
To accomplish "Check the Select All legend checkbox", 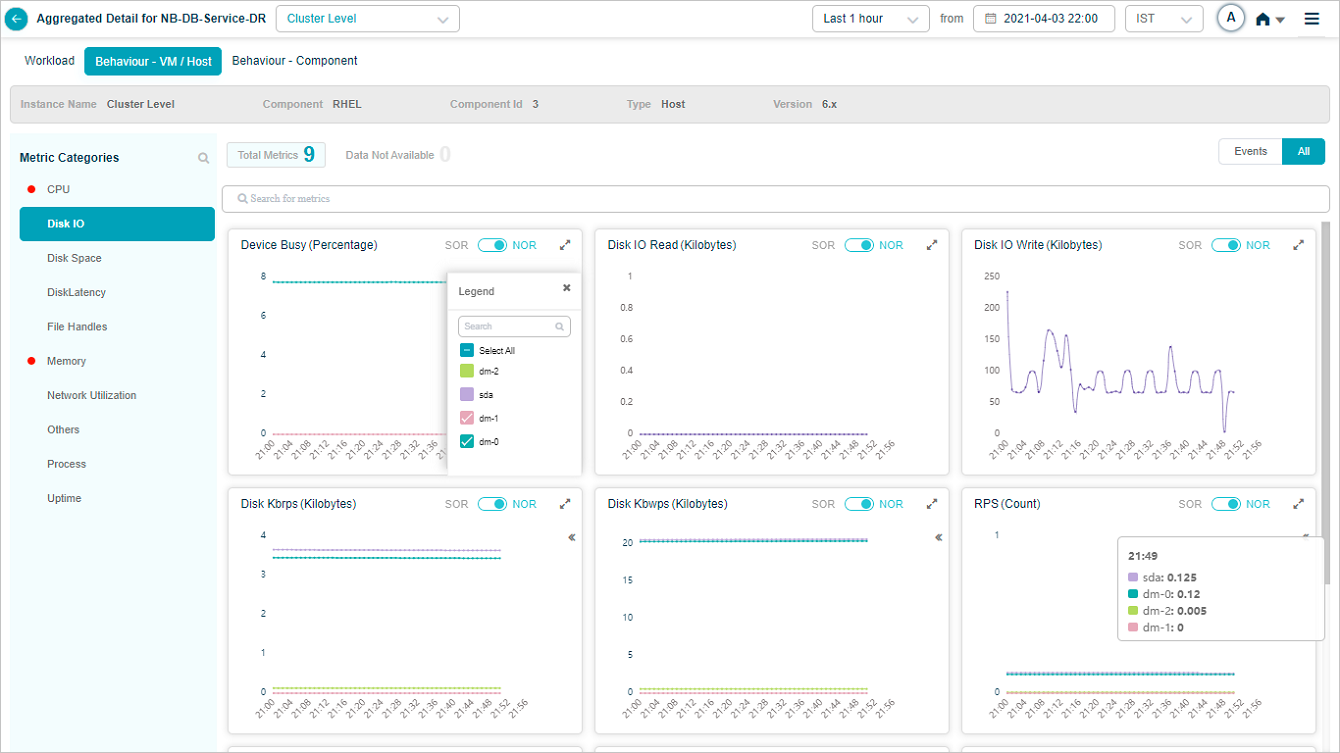I will coord(466,351).
